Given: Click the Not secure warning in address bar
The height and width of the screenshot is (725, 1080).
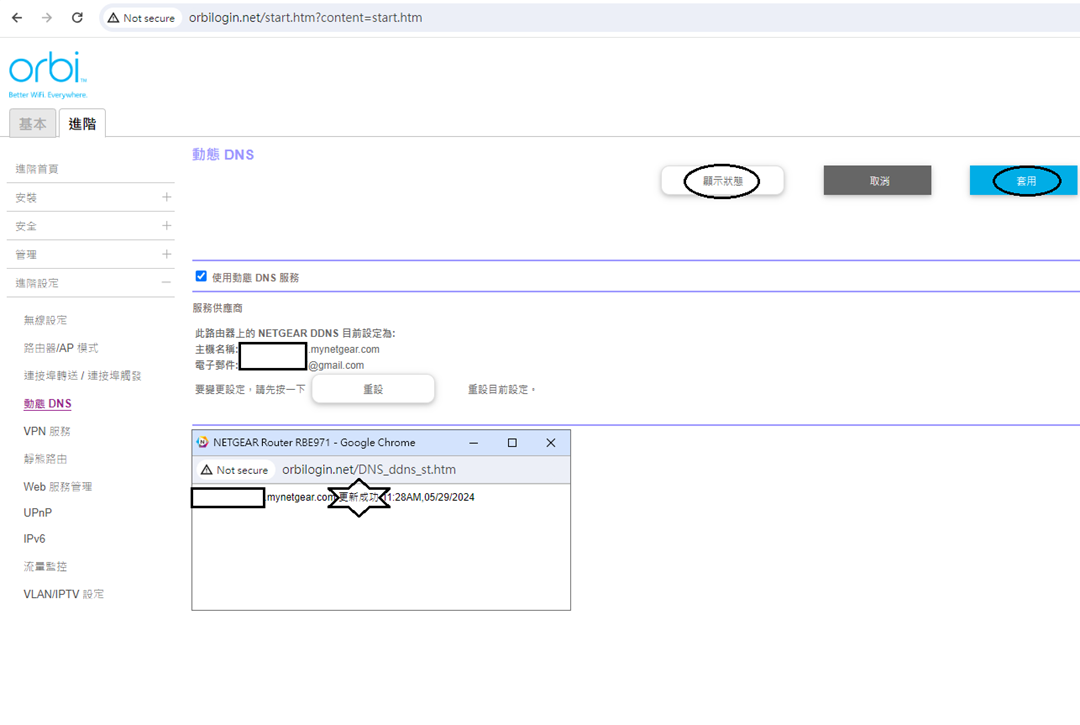Looking at the screenshot, I should point(141,18).
